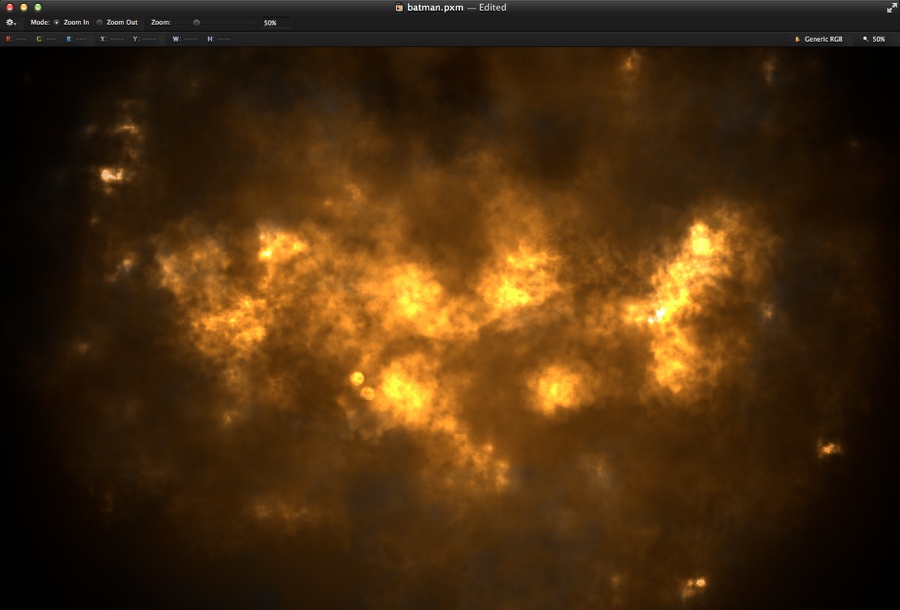
Task: Click the 50% zoom value in info bar
Action: [x=879, y=39]
